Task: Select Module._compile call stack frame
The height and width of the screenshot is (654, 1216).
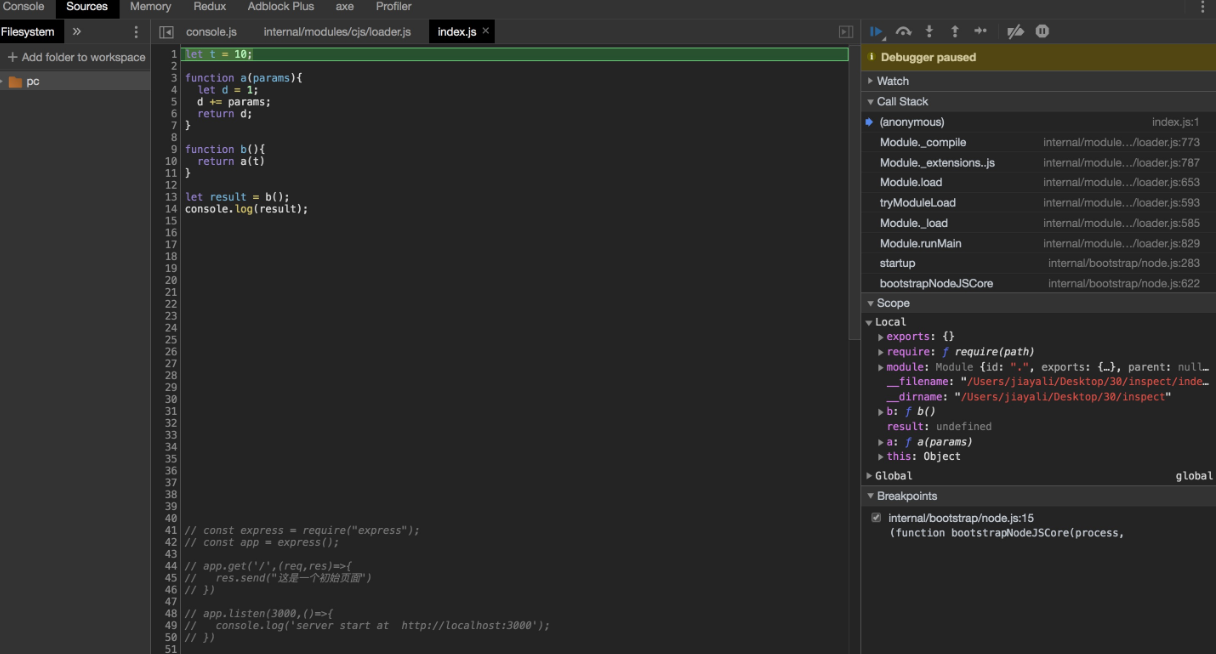Action: [x=922, y=142]
